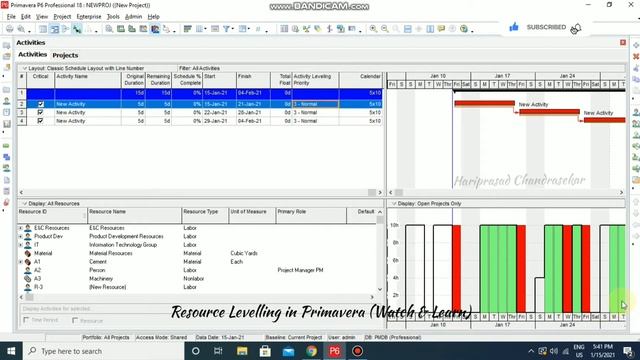
Task: Click Activity Leveling Priority cell in row 2
Action: [x=315, y=104]
